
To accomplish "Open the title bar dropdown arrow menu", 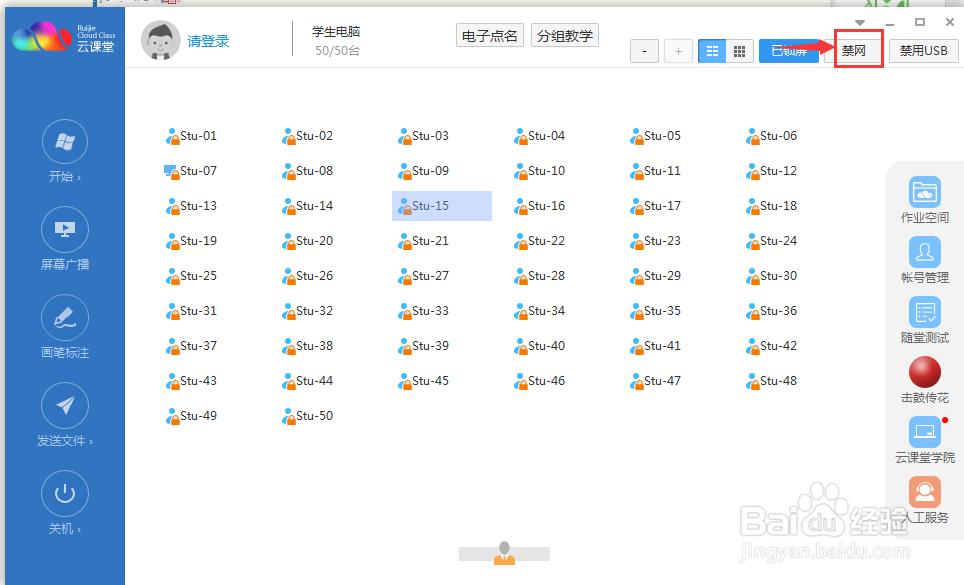I will (860, 23).
